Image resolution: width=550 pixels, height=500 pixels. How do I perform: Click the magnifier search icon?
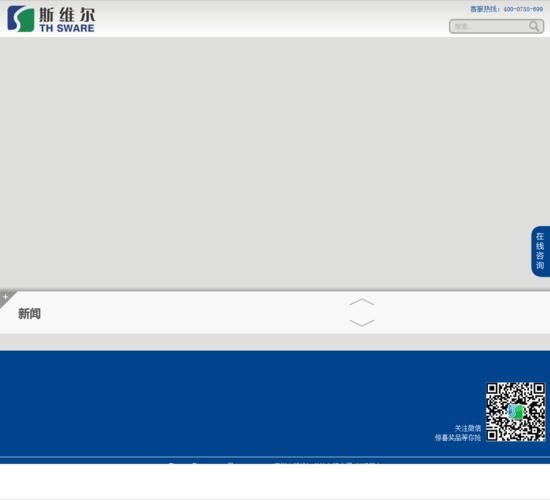(534, 26)
